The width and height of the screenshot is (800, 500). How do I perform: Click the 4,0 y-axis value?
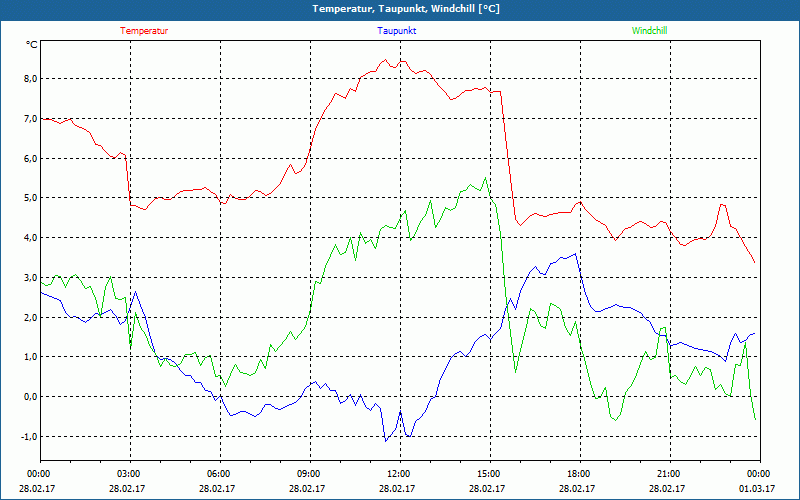31,238
